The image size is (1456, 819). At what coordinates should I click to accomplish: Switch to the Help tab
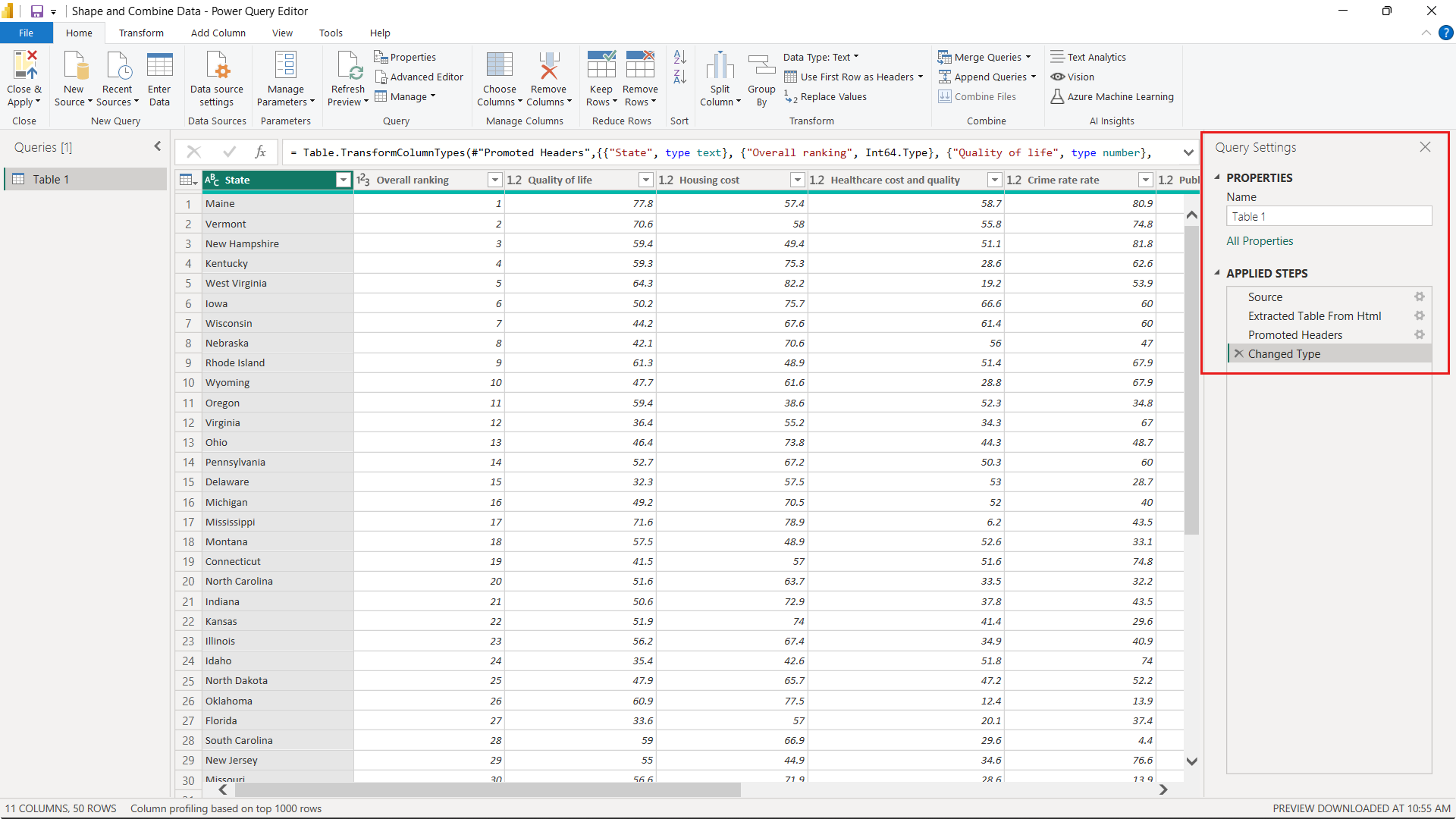(x=380, y=33)
